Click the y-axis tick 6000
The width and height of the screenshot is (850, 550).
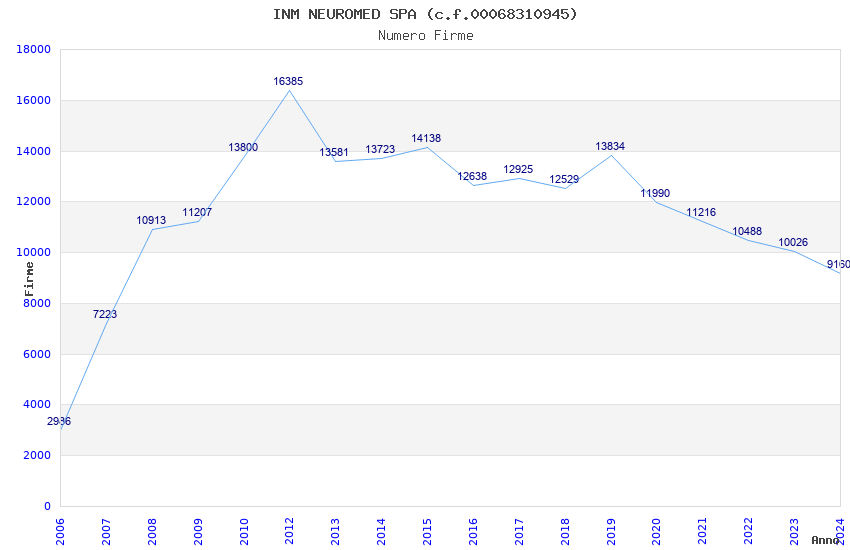pos(37,354)
